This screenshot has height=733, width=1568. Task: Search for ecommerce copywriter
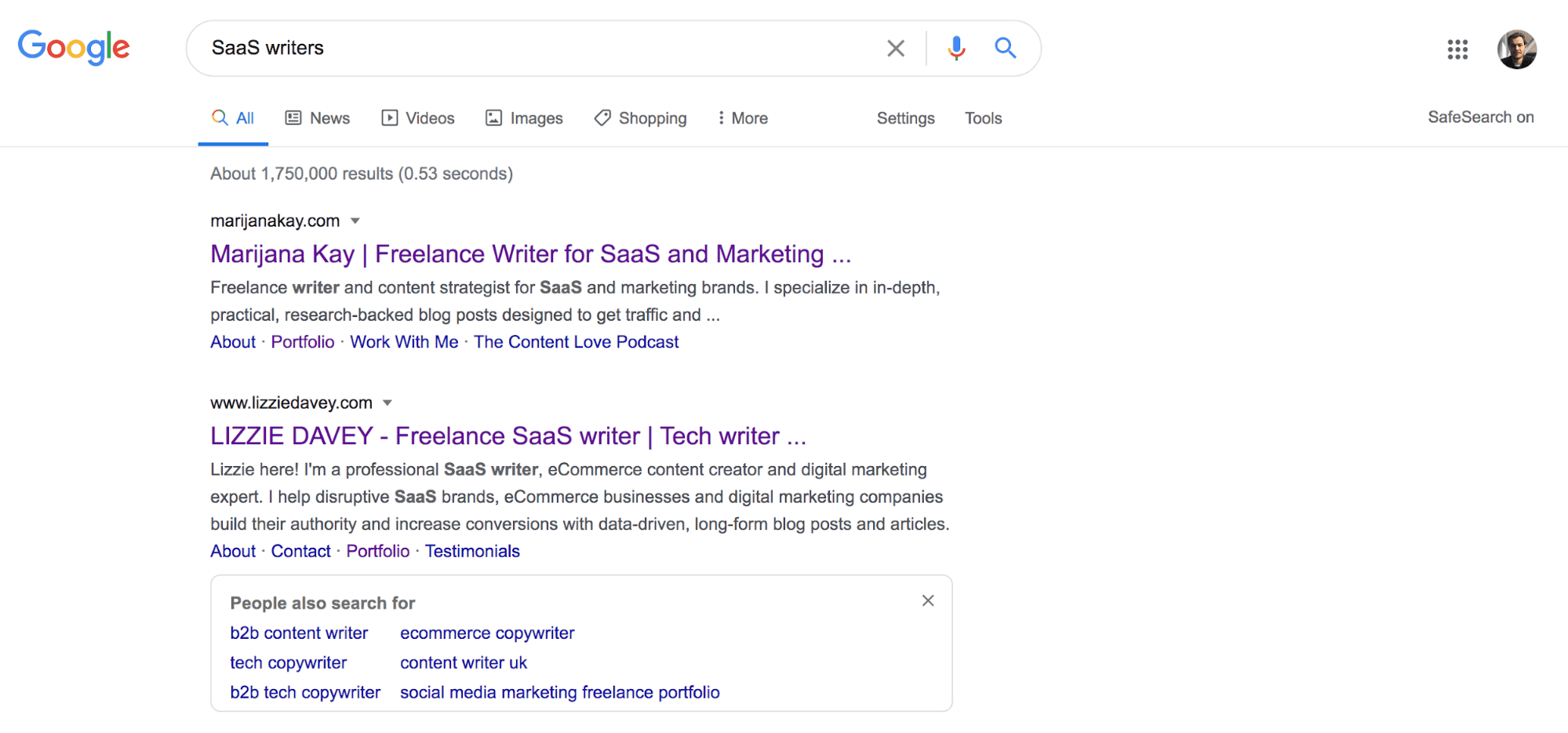point(487,633)
